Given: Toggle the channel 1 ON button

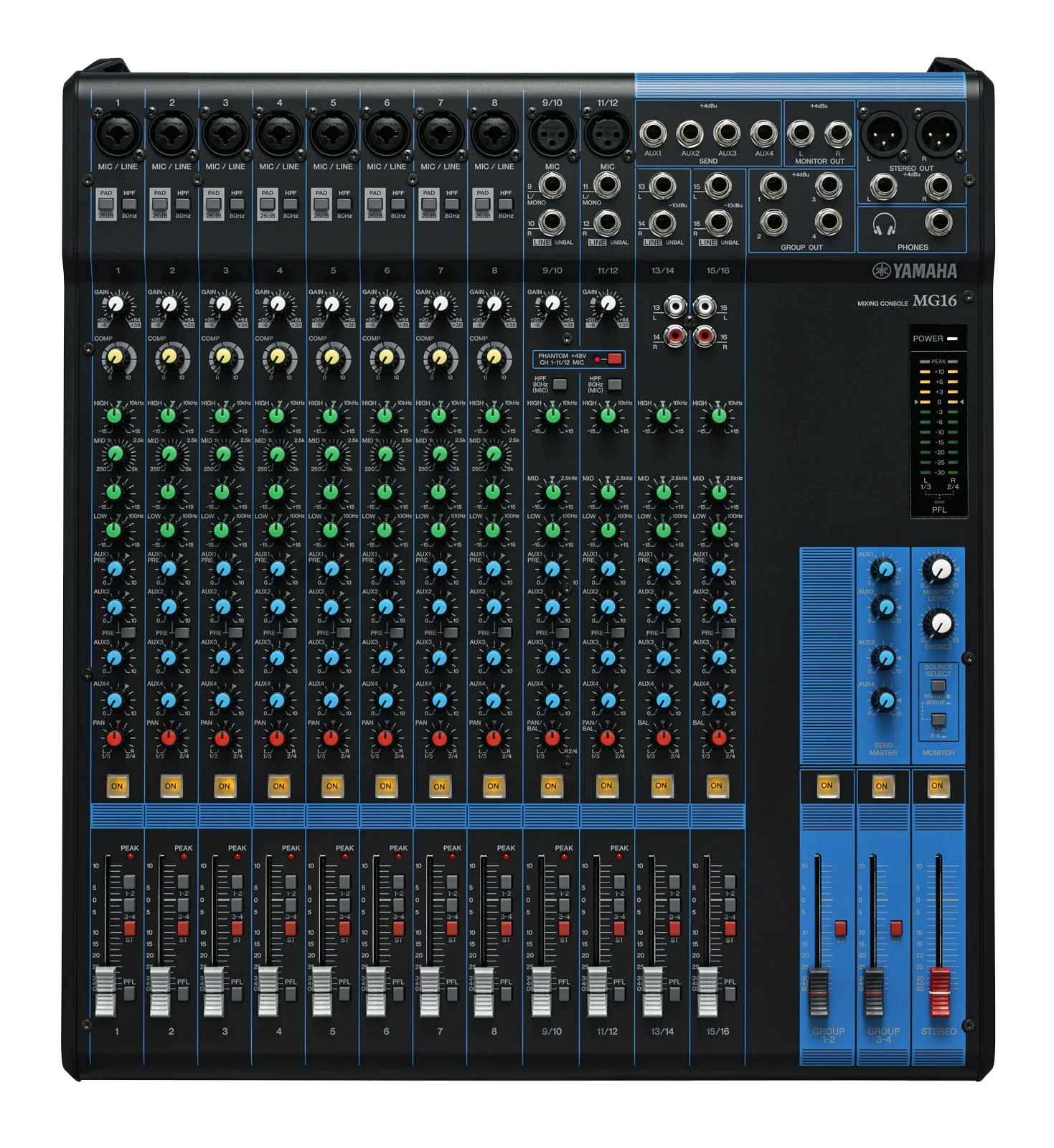Looking at the screenshot, I should (x=117, y=786).
